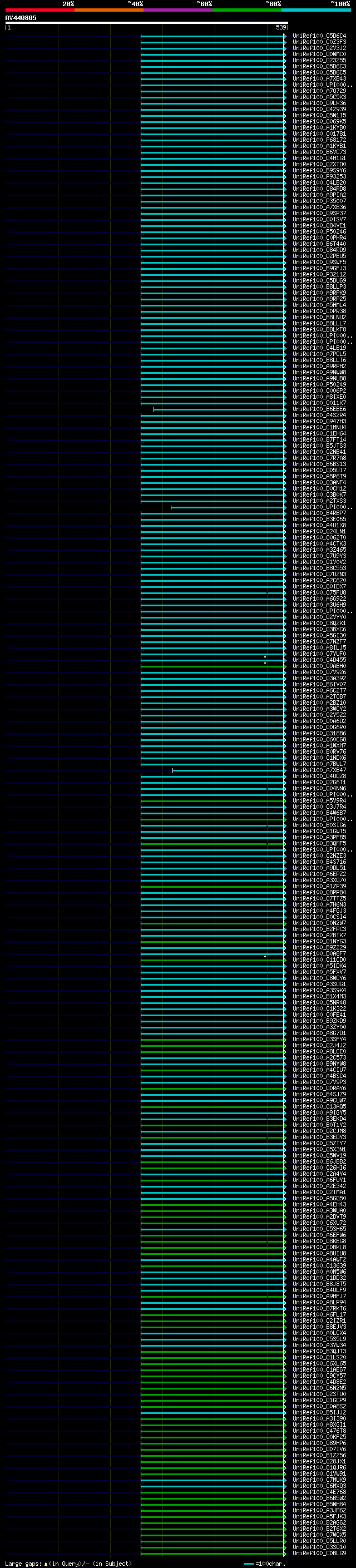Select subject label UniRef100_B3QMF5

(319, 844)
